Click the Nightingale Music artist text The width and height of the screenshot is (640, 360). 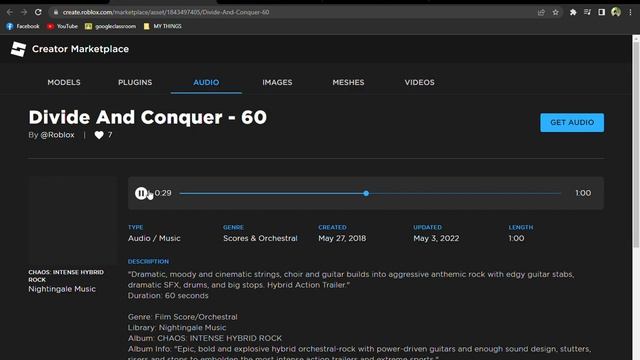62,289
